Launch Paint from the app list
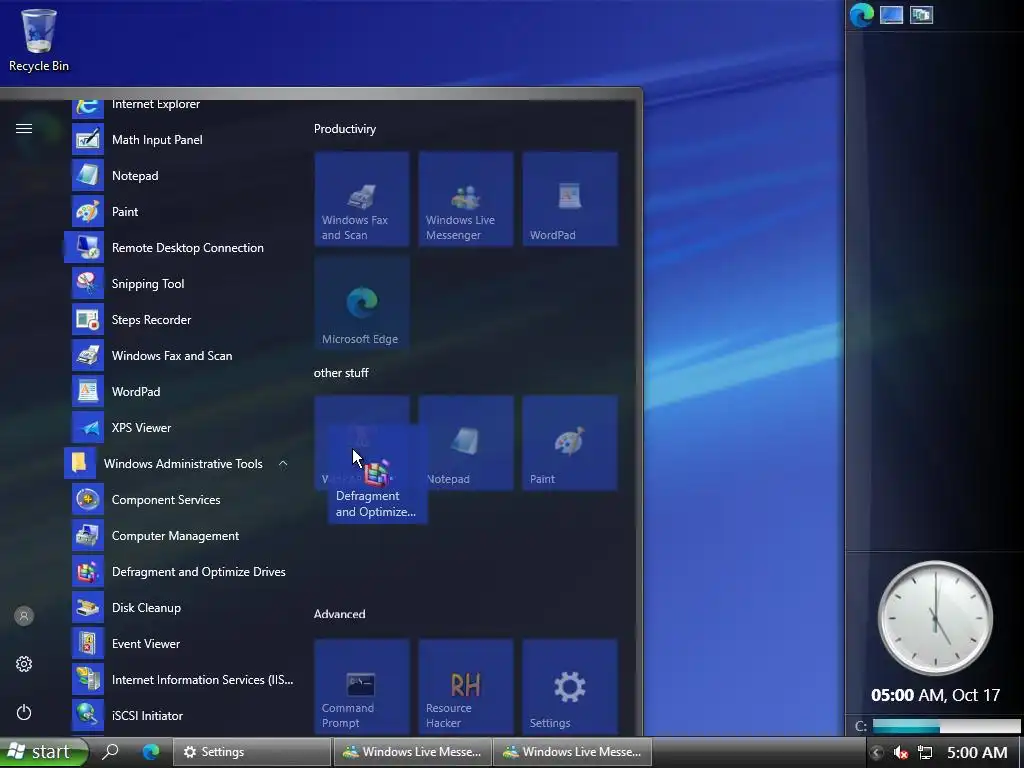The image size is (1024, 768). [182, 212]
